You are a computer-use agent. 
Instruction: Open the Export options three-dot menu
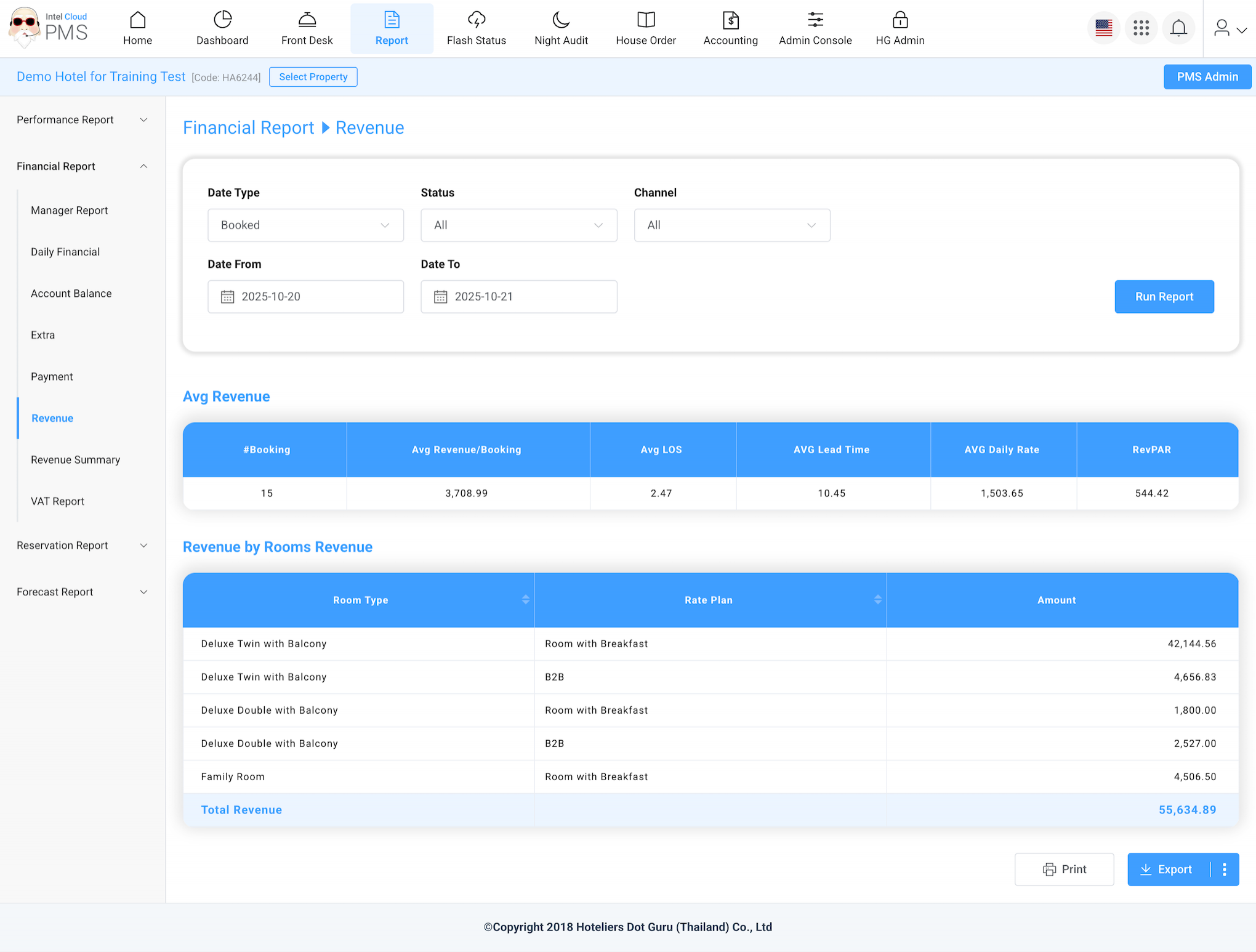click(x=1225, y=869)
